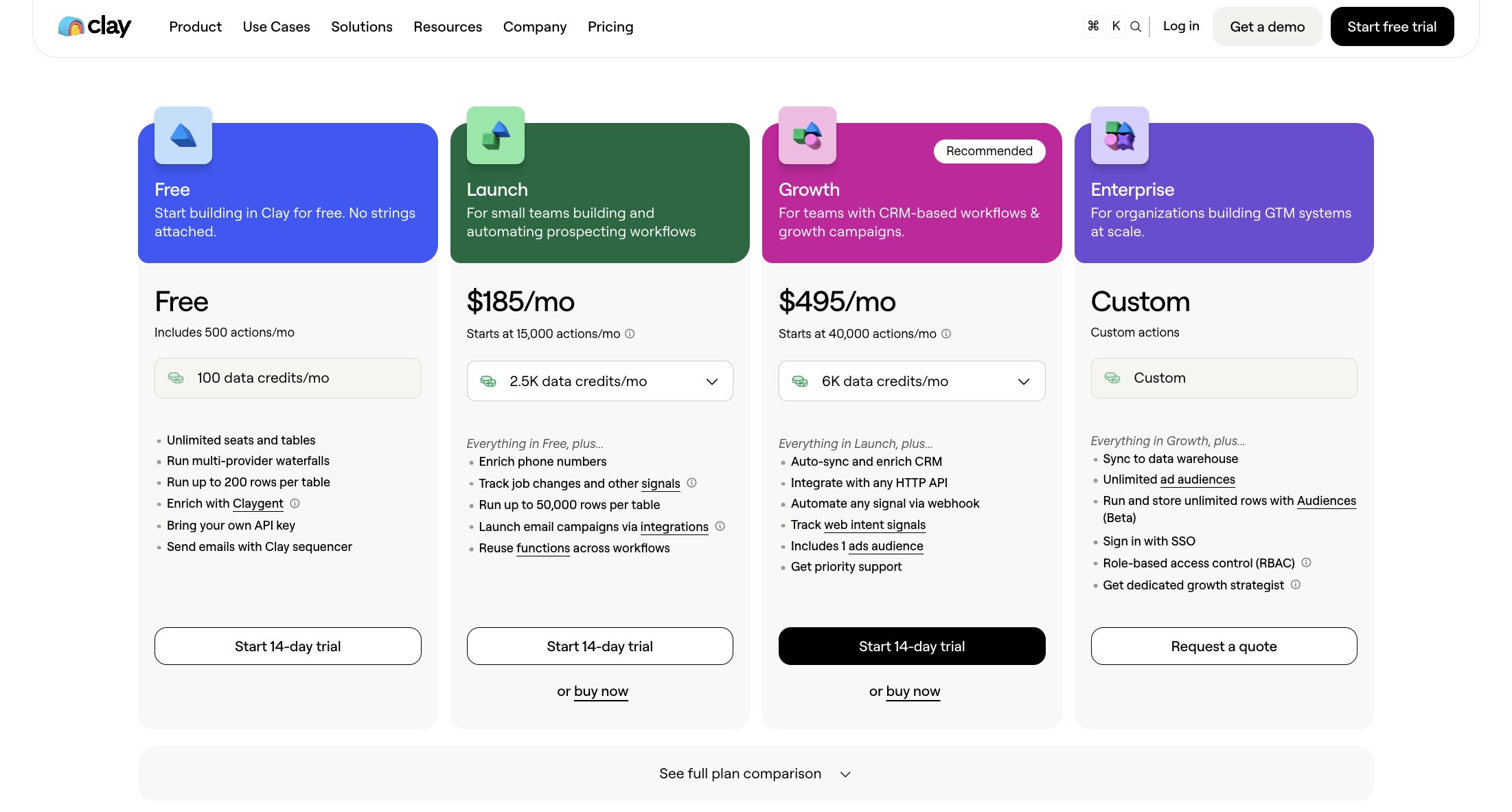
Task: Start 14-day trial on Launch plan
Action: (x=599, y=646)
